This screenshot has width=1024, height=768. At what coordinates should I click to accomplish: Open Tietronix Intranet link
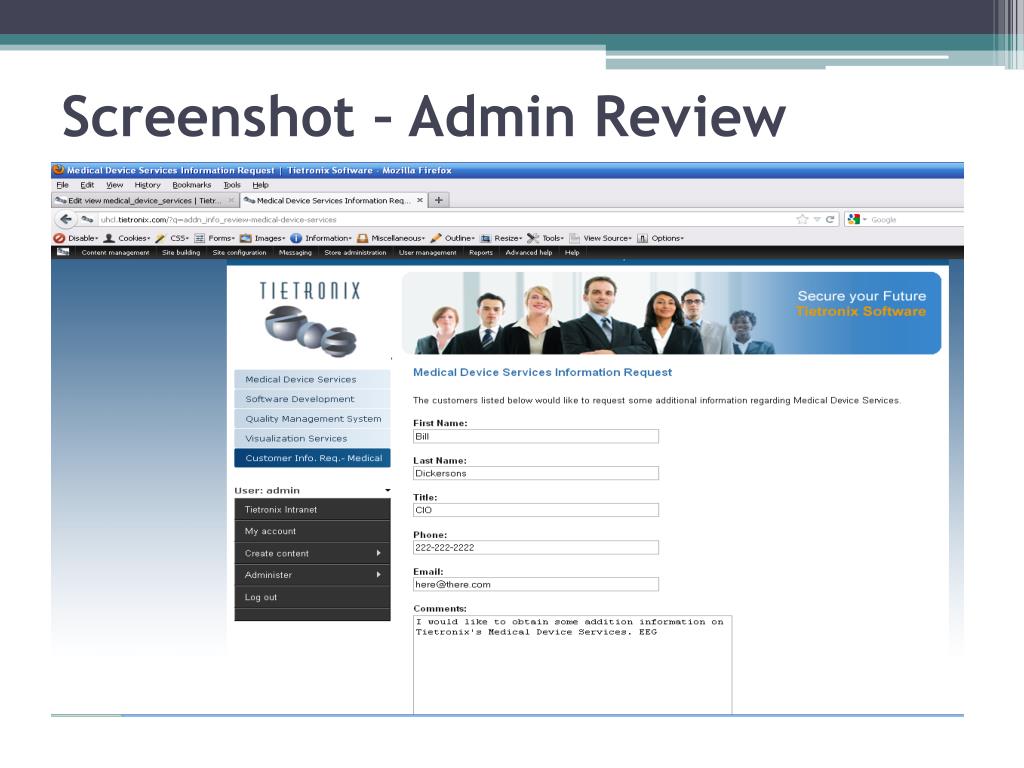pos(312,509)
